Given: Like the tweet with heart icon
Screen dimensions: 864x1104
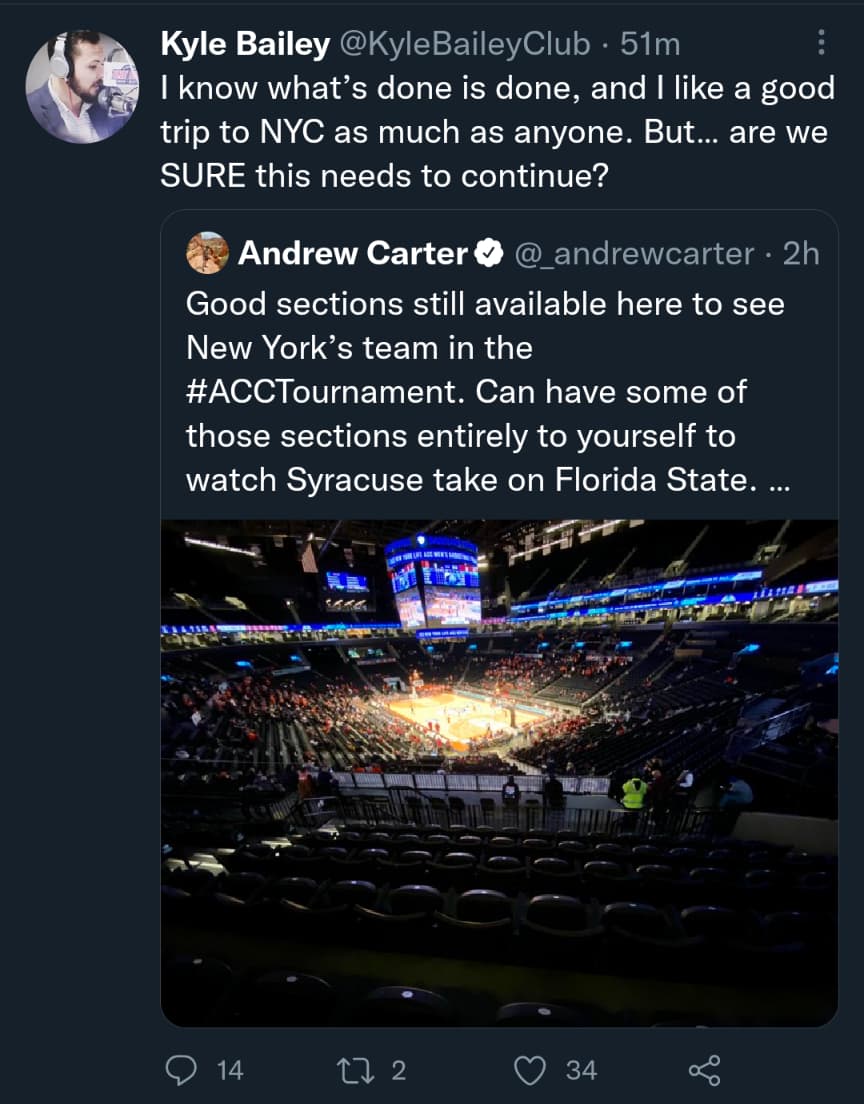Looking at the screenshot, I should pyautogui.click(x=529, y=1070).
